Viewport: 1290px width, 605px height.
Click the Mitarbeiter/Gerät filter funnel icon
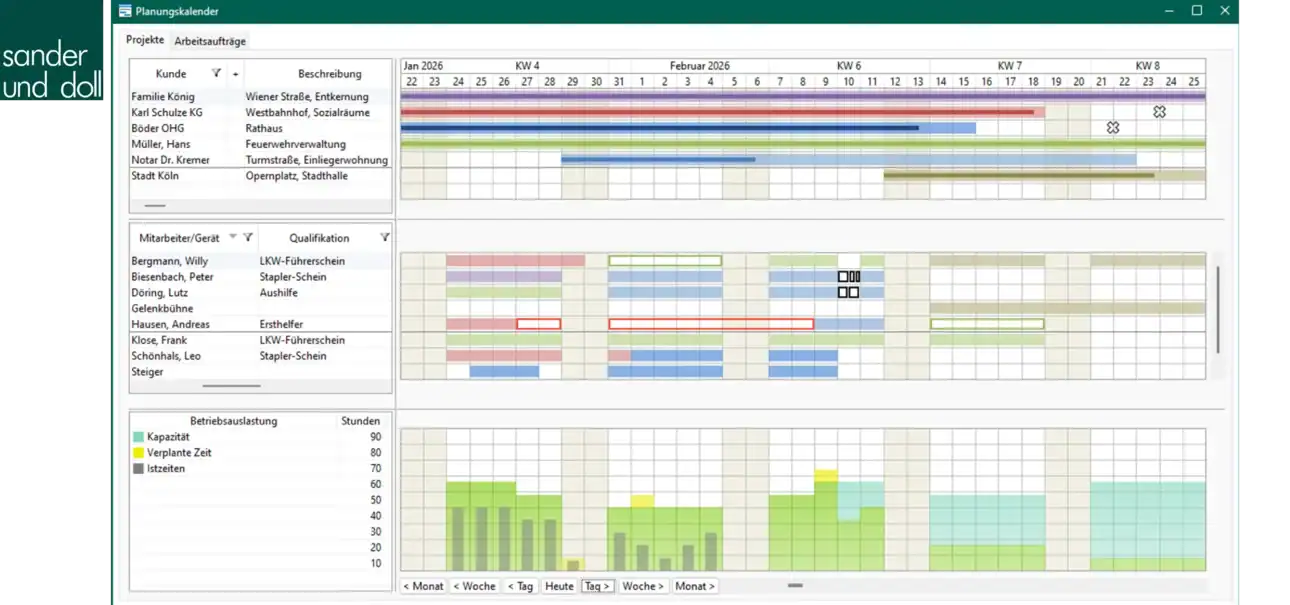point(248,237)
